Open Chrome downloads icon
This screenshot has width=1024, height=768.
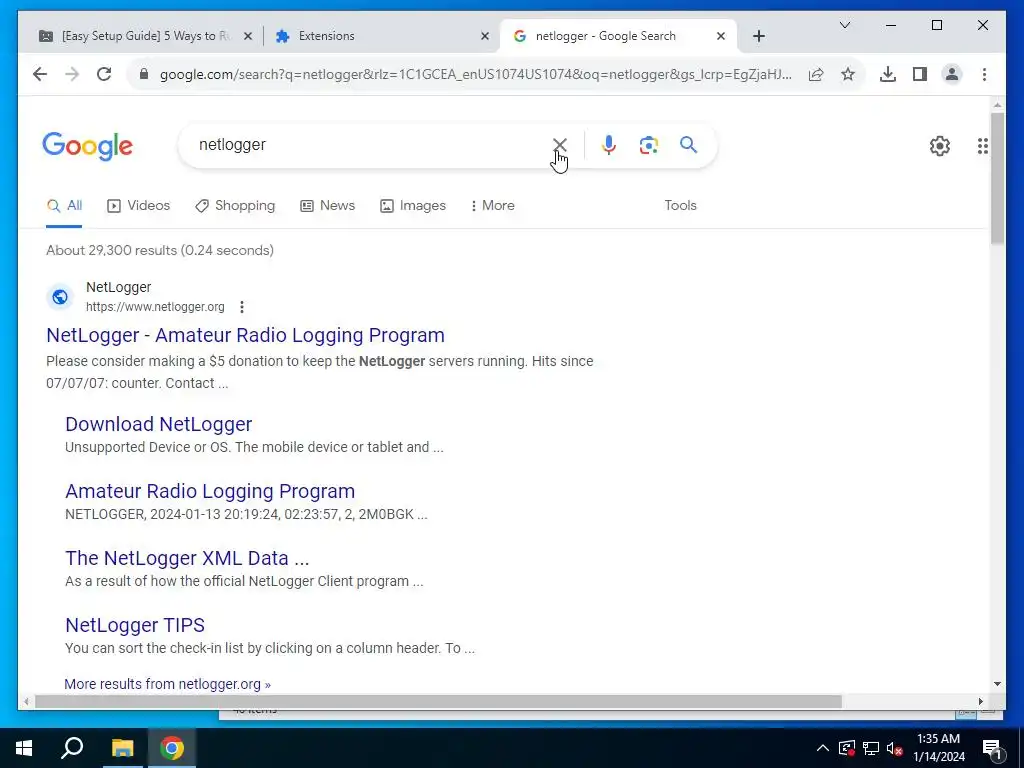click(888, 74)
